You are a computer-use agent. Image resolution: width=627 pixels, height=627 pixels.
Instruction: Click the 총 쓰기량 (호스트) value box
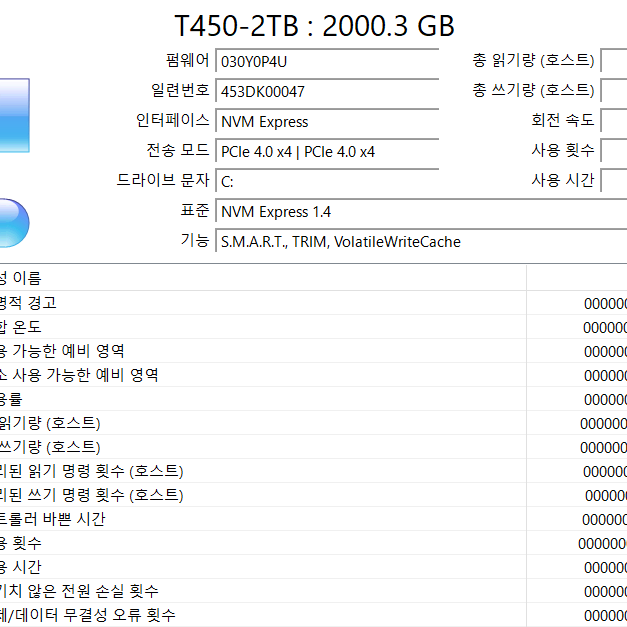614,92
